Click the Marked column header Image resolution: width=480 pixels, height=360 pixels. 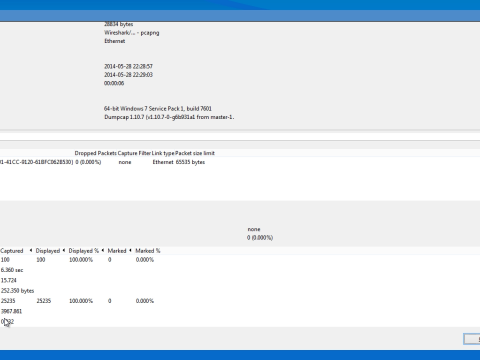[x=117, y=251]
